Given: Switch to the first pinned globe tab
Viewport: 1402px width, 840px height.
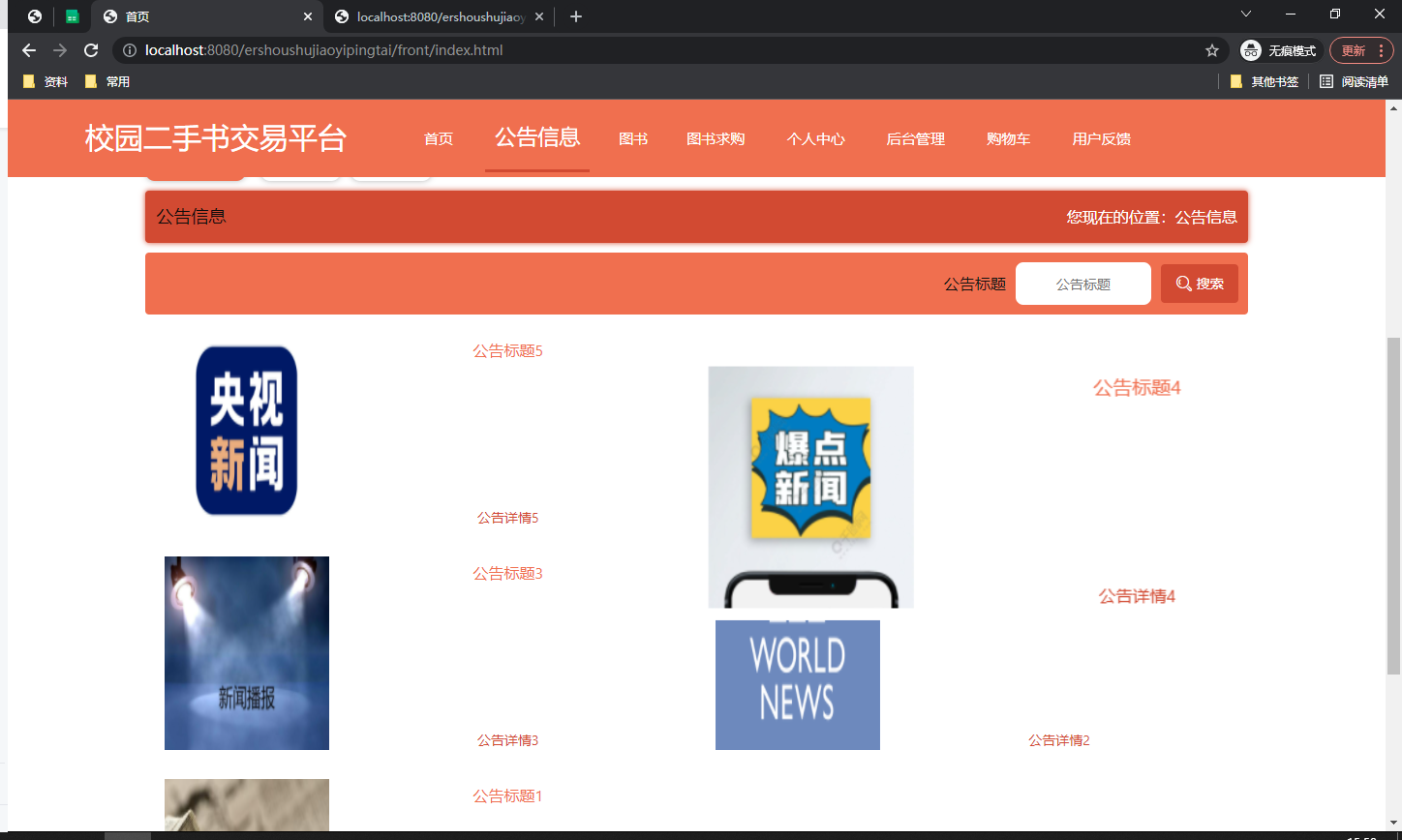Looking at the screenshot, I should 35,16.
